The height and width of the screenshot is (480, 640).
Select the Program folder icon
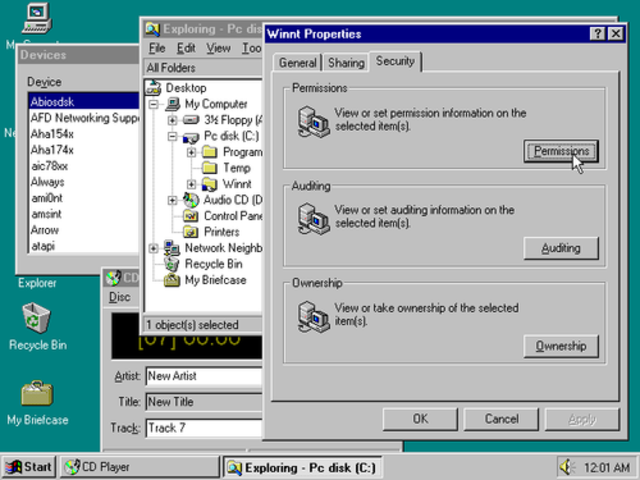(210, 152)
